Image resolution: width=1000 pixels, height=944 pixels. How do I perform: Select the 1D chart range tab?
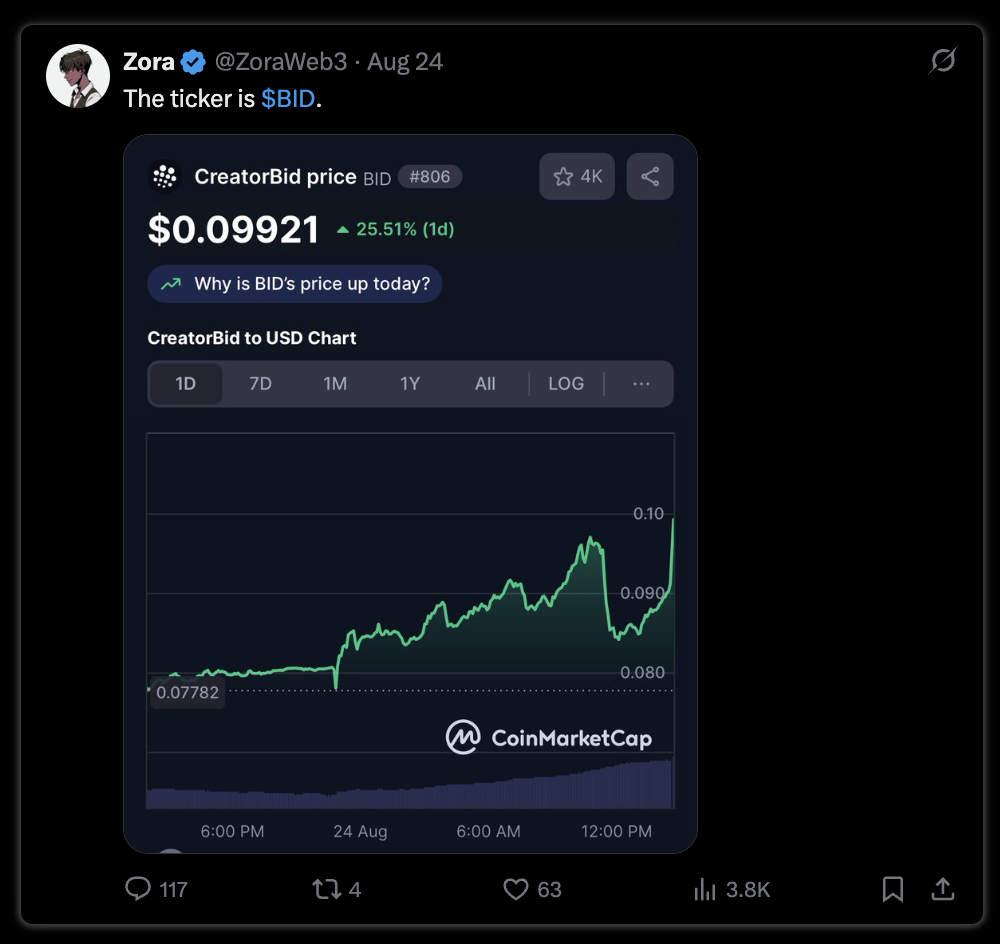point(186,384)
